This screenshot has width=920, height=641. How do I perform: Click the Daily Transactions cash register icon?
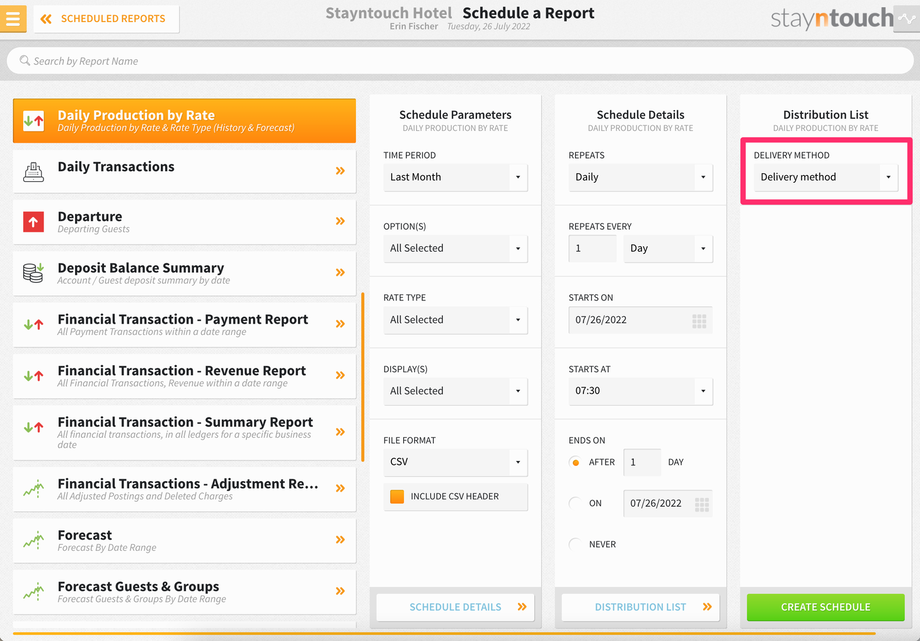(33, 171)
